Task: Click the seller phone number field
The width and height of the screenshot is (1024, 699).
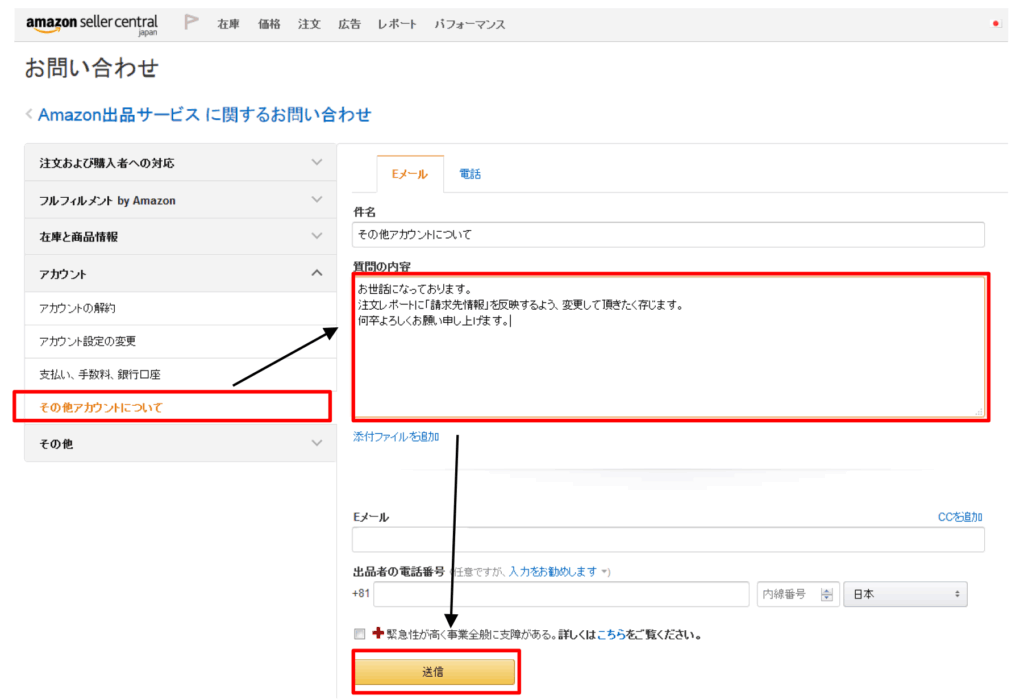Action: tap(561, 594)
